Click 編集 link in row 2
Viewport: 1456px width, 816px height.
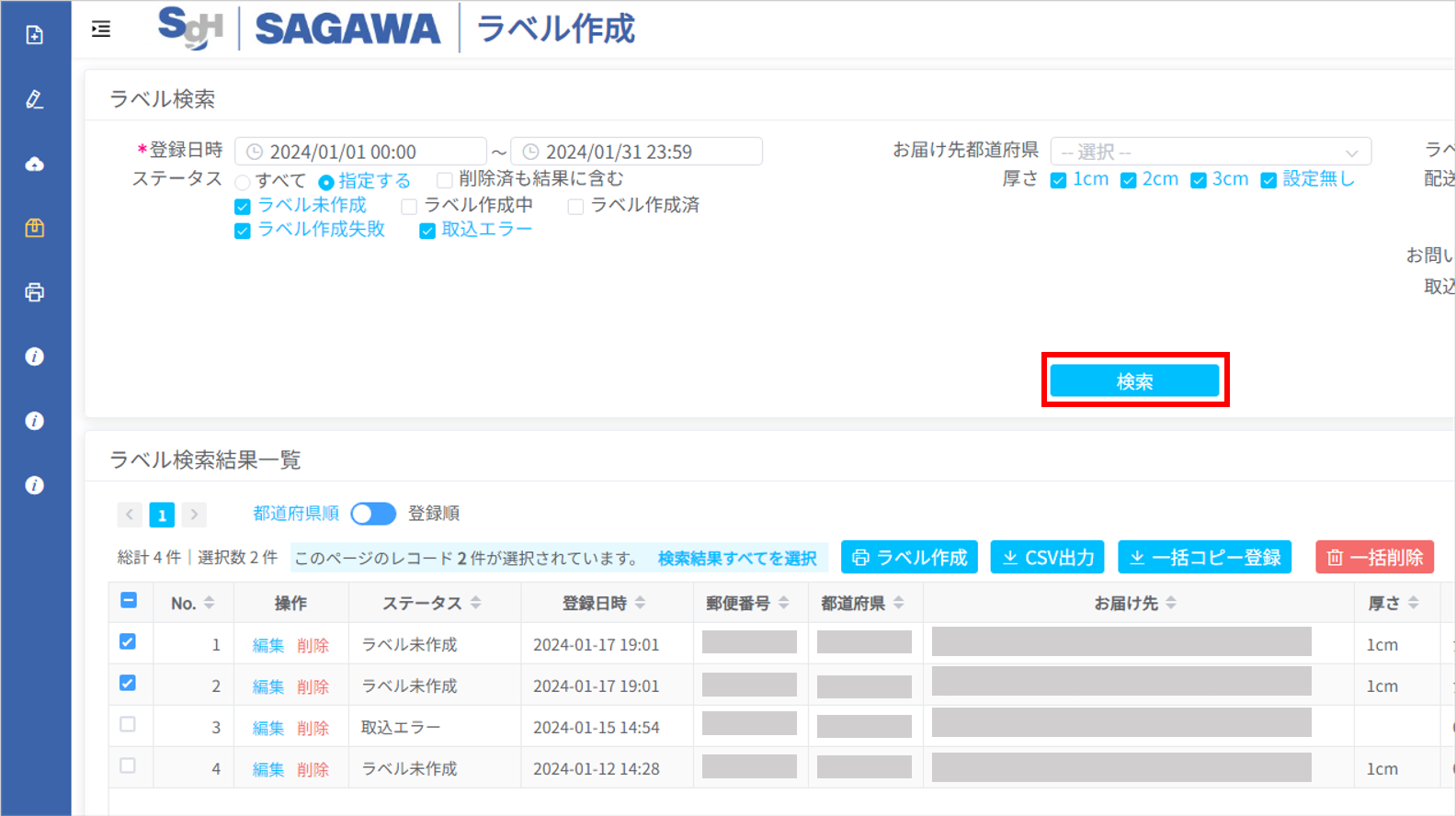(x=268, y=686)
